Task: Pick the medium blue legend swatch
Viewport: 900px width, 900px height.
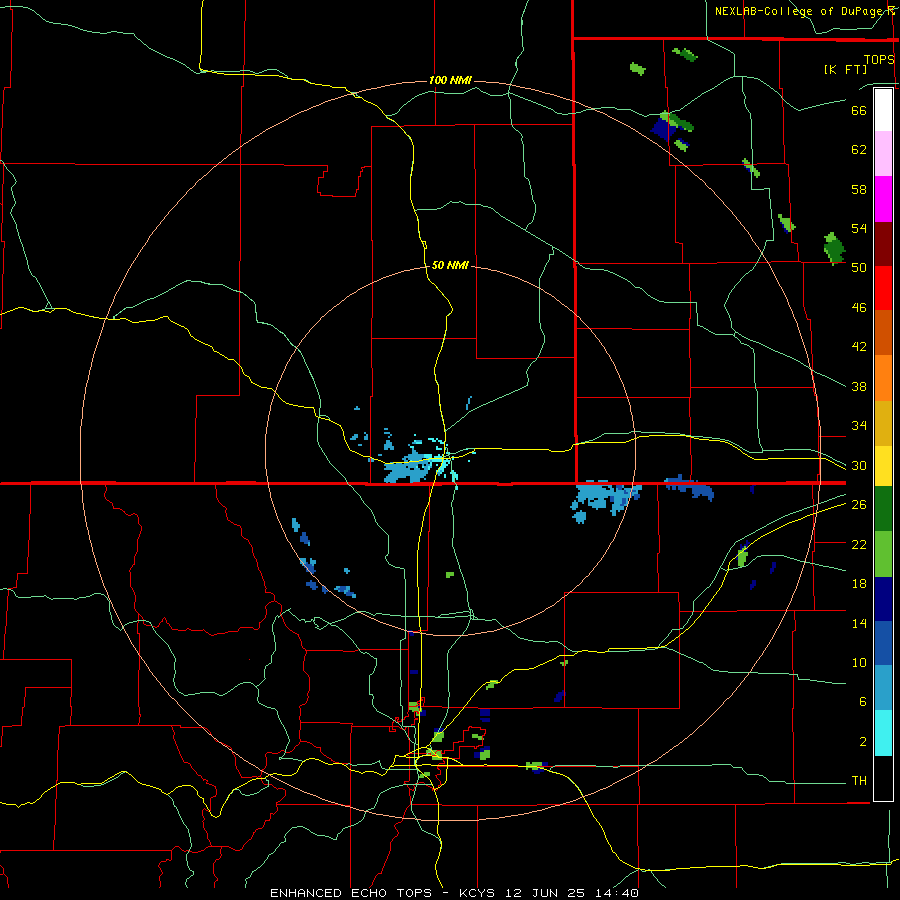Action: [883, 643]
